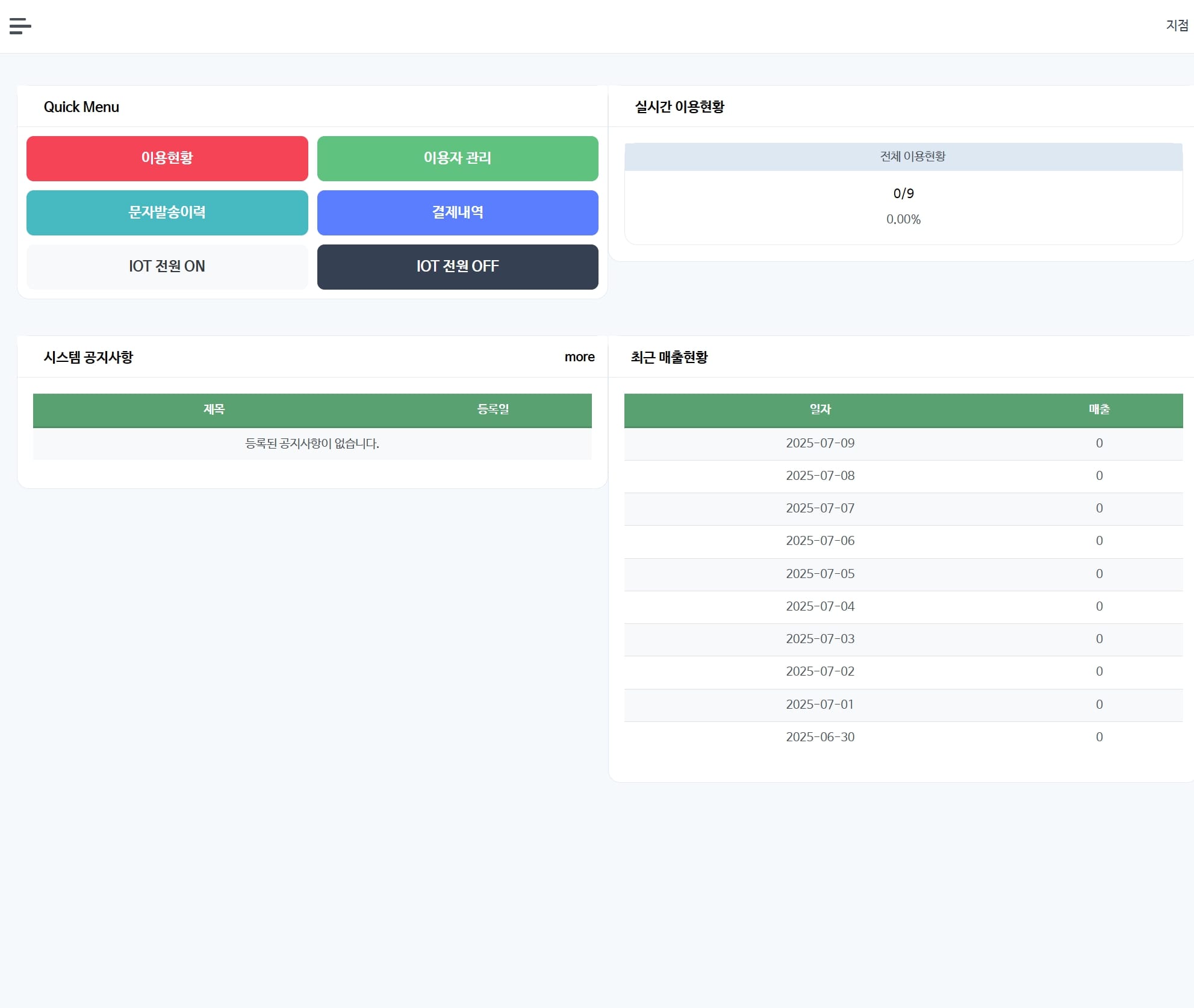
Task: Select the 2025-07-04 date cell
Action: coord(820,607)
